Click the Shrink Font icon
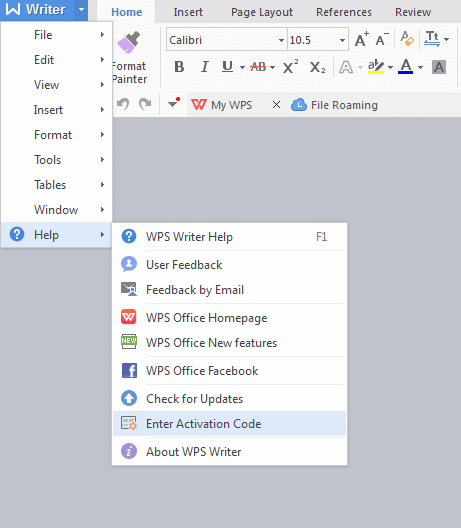Viewport: 461px width, 528px height. pyautogui.click(x=382, y=39)
